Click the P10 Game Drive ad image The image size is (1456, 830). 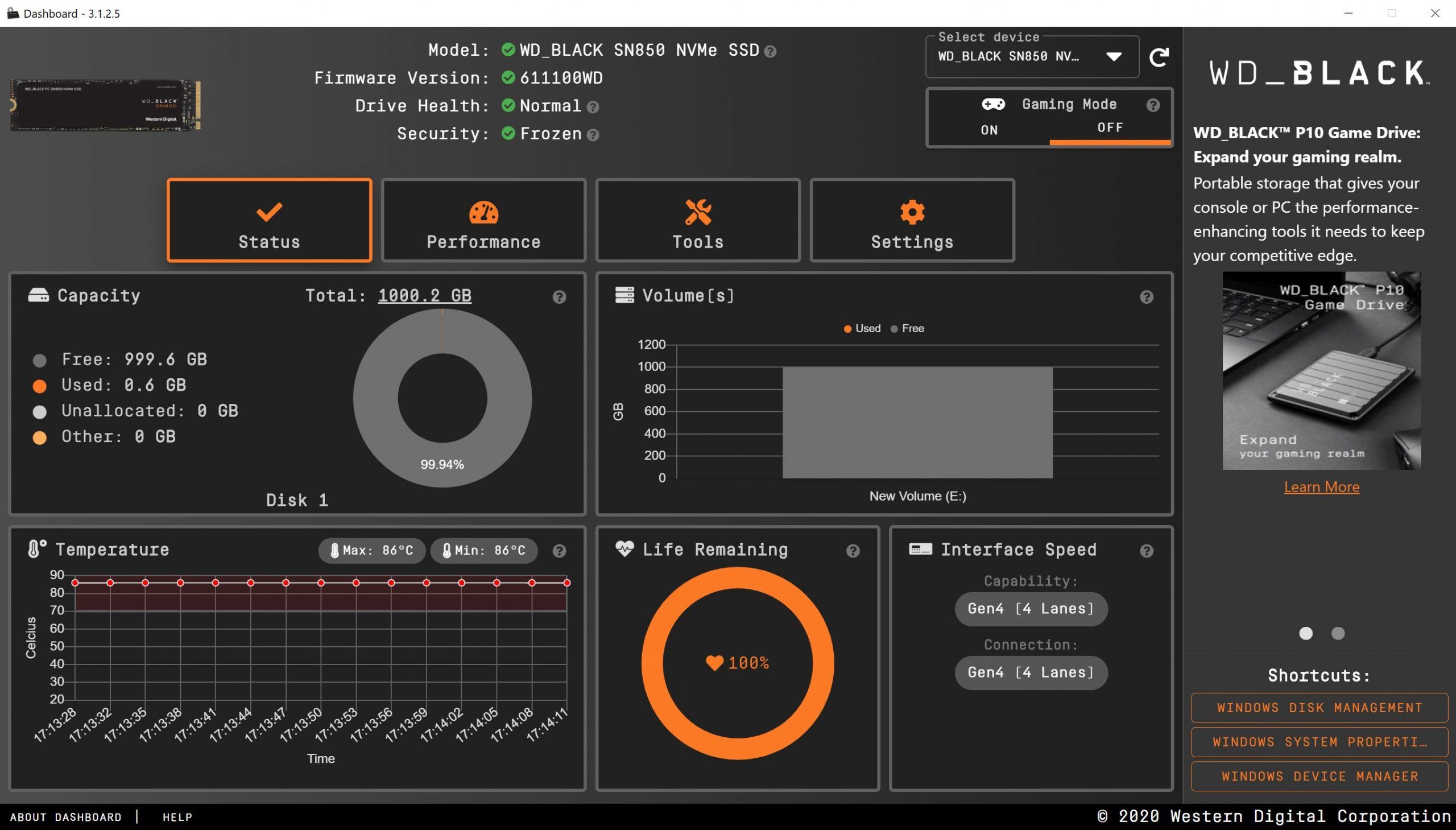click(1321, 370)
